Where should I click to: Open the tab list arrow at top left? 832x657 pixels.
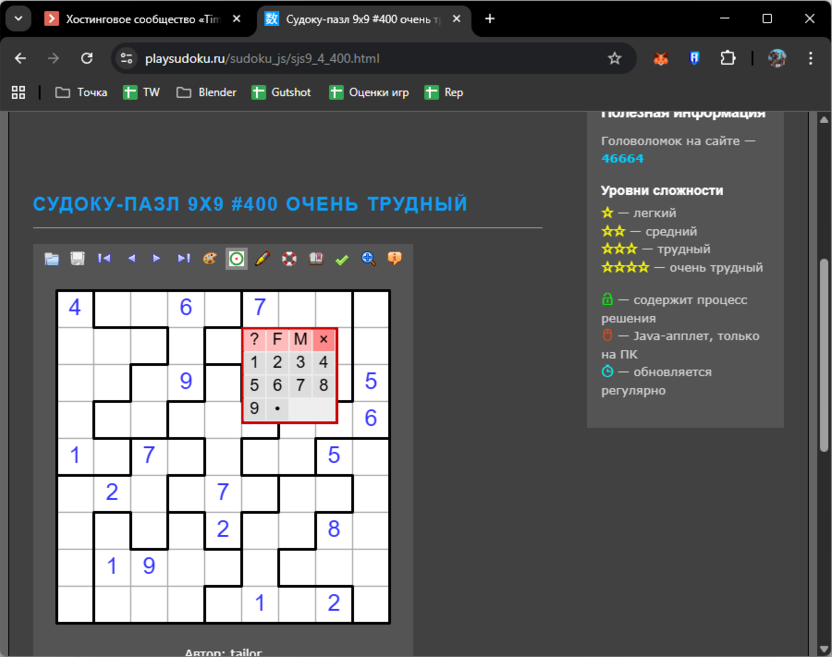(x=17, y=17)
